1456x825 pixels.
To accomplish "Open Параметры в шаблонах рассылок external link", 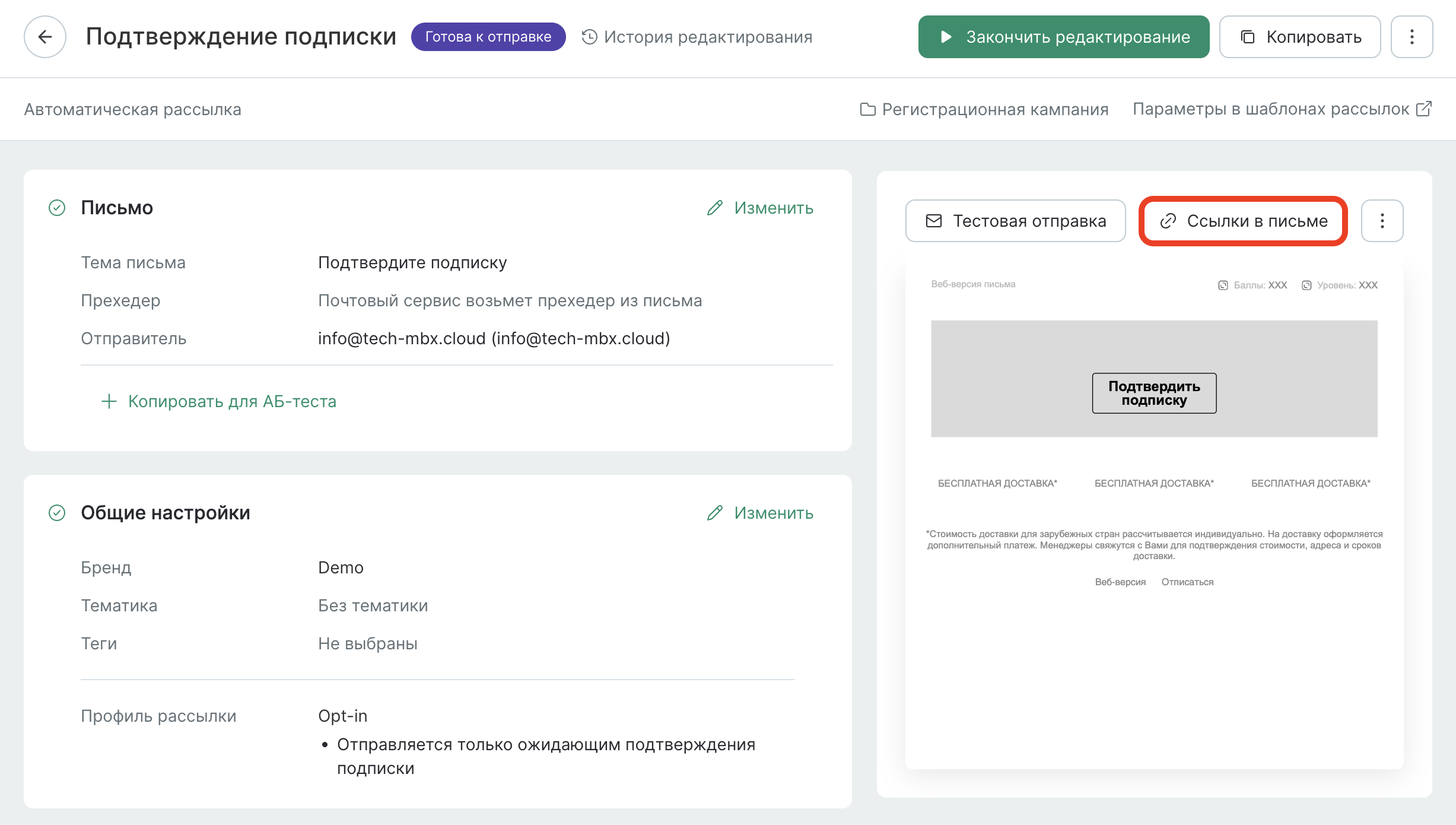I will [x=1282, y=109].
